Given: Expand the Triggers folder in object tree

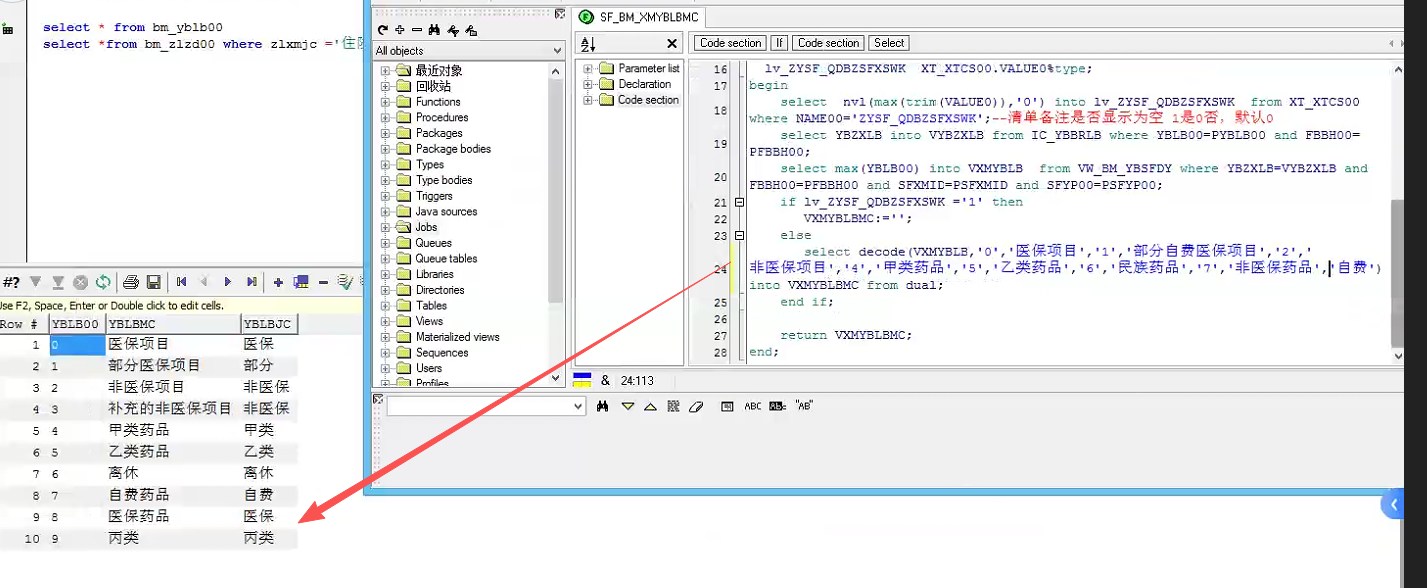Looking at the screenshot, I should coord(386,196).
